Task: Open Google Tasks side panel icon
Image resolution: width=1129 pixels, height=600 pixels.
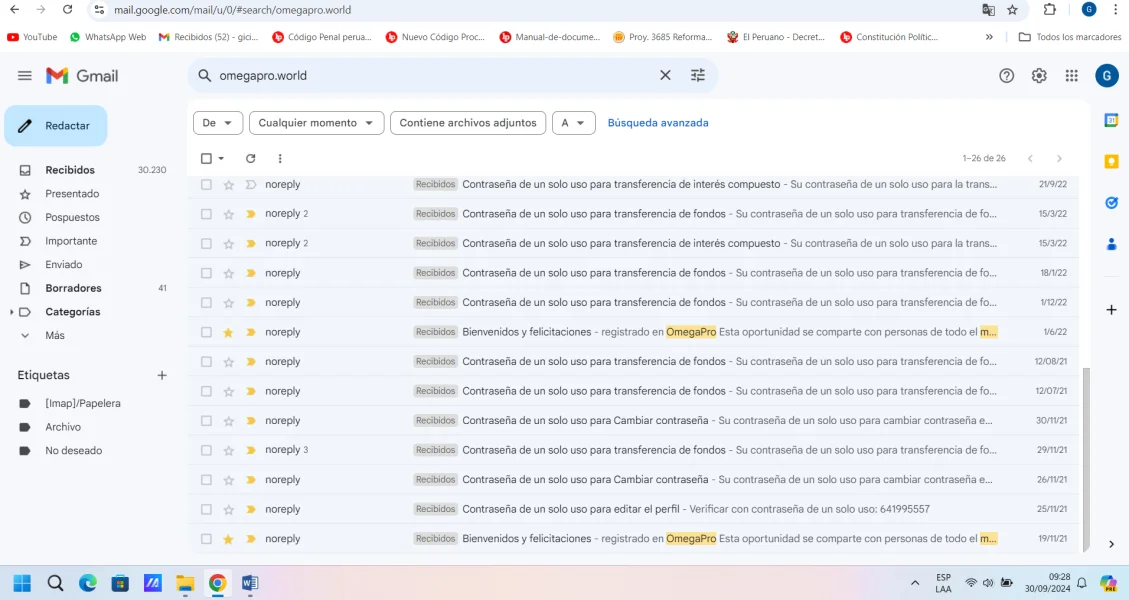Action: point(1112,203)
